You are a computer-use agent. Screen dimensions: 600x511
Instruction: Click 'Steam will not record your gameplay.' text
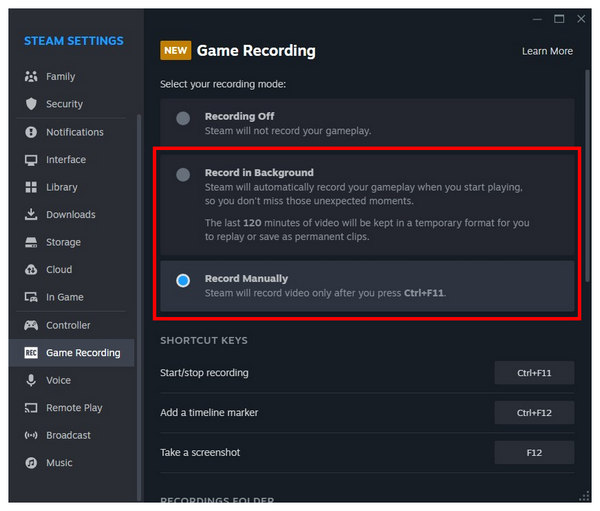pyautogui.click(x=288, y=131)
